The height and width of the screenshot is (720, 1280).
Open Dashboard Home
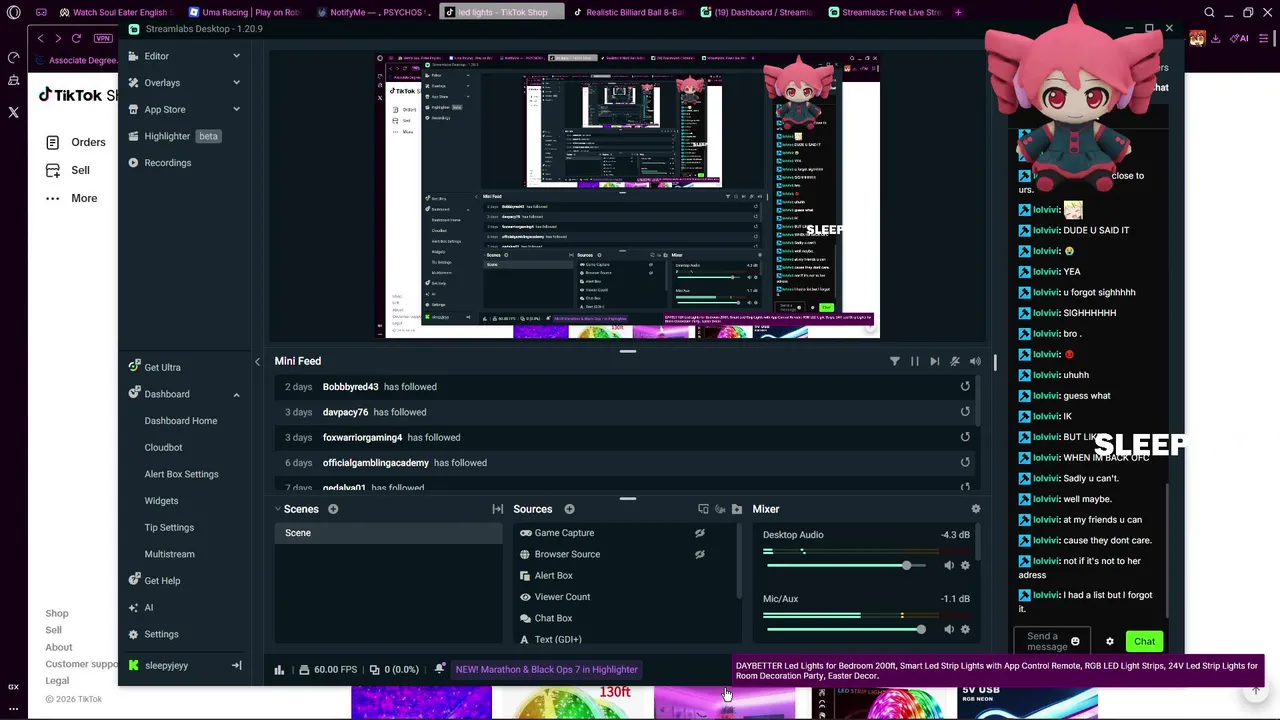tap(180, 421)
